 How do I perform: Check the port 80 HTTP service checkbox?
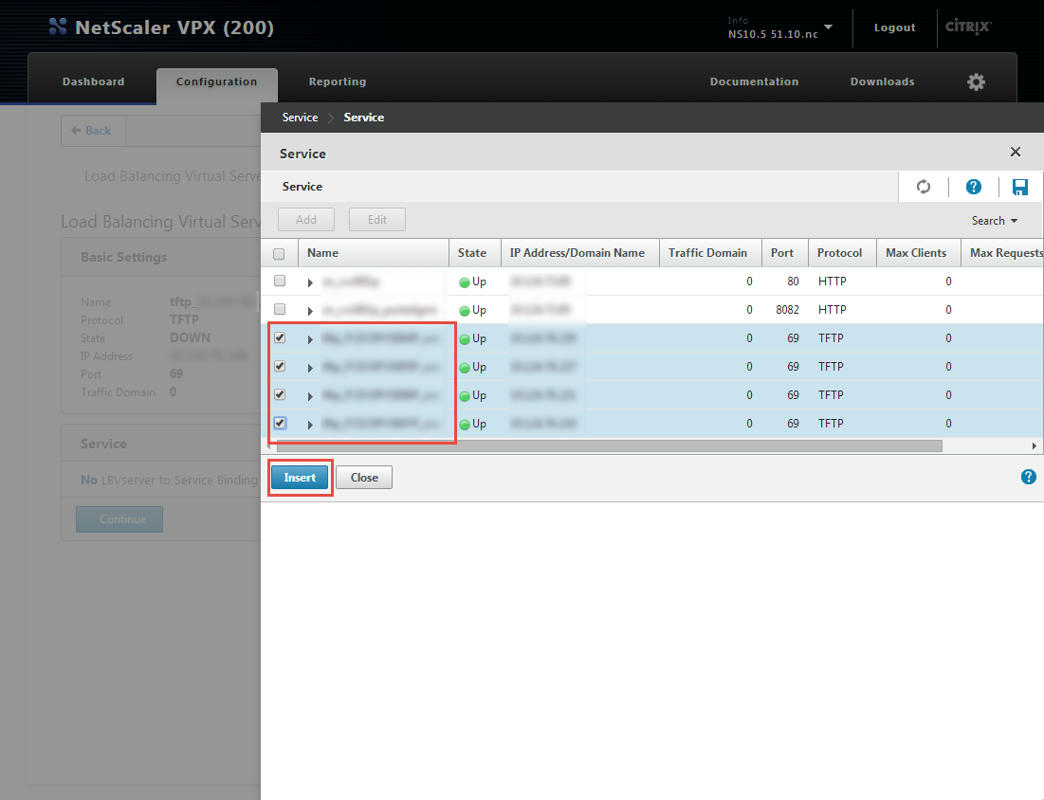click(280, 281)
